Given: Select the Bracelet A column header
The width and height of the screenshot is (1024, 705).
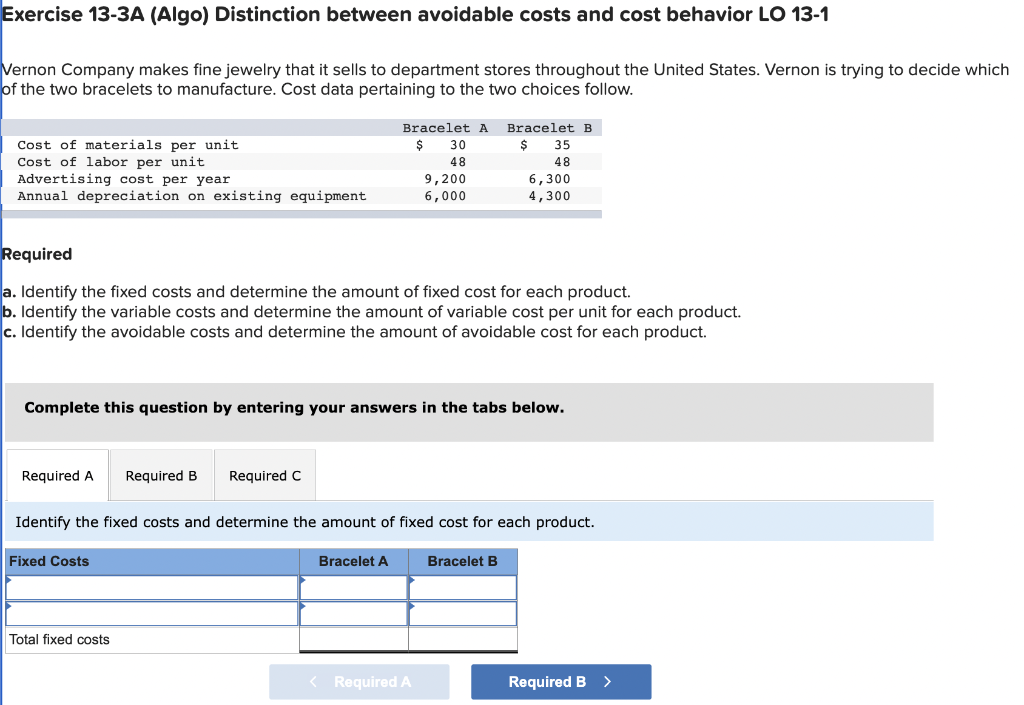Looking at the screenshot, I should pos(353,561).
